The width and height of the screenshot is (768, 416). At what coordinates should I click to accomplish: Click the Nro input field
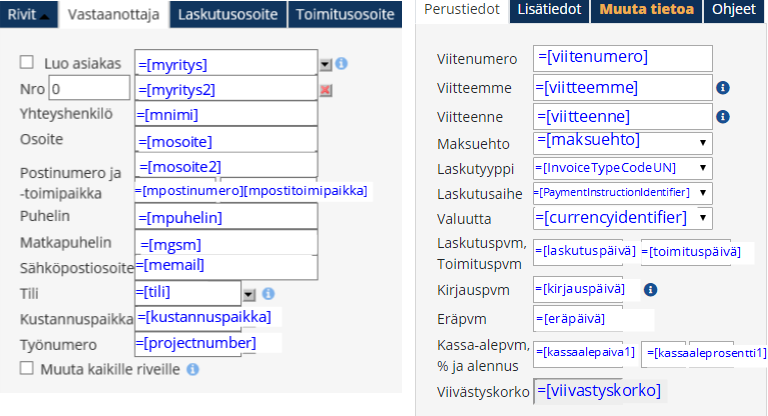88,90
